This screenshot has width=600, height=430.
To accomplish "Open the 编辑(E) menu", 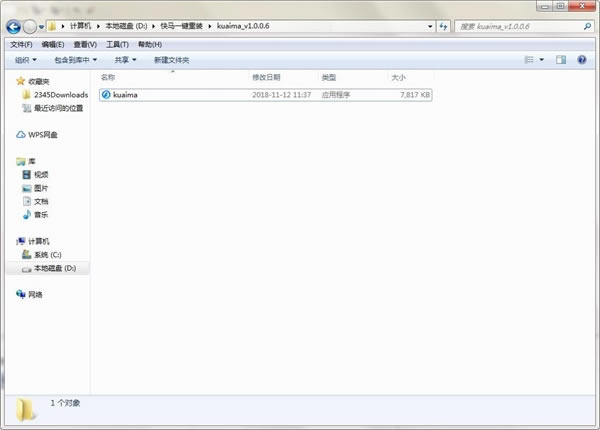I will click(x=53, y=44).
